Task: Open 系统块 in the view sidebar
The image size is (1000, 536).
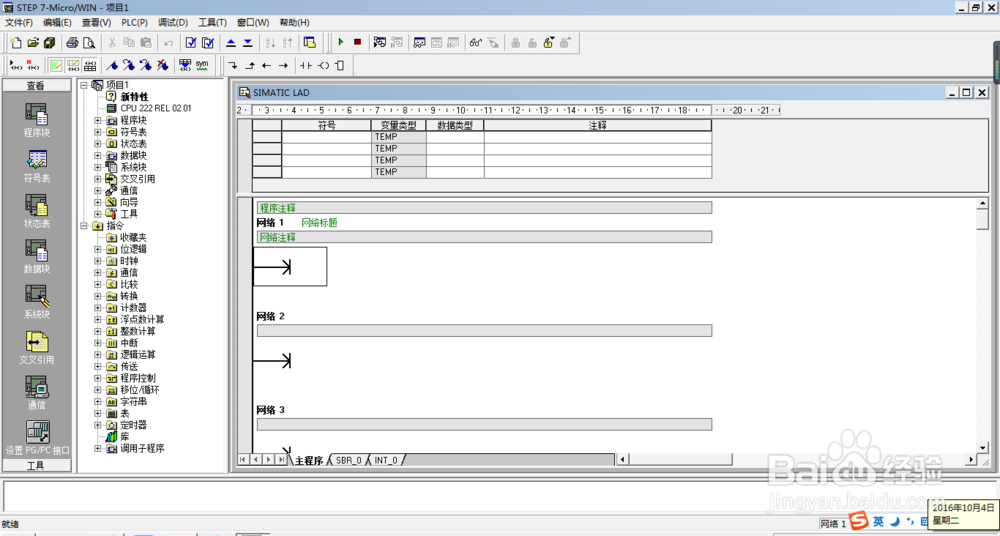Action: [x=36, y=302]
